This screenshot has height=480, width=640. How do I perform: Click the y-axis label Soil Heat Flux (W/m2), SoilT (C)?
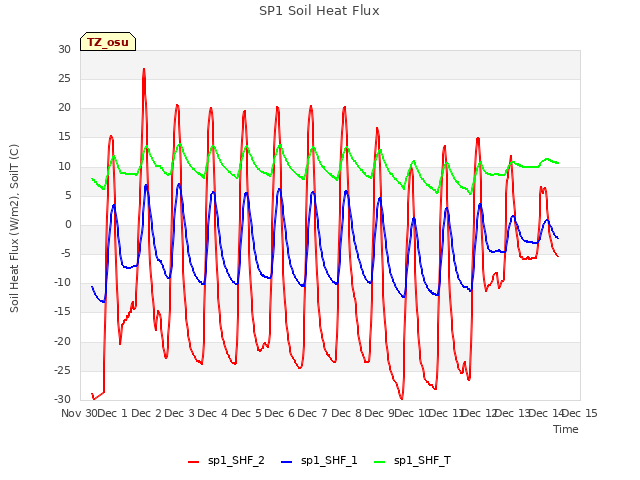click(14, 228)
